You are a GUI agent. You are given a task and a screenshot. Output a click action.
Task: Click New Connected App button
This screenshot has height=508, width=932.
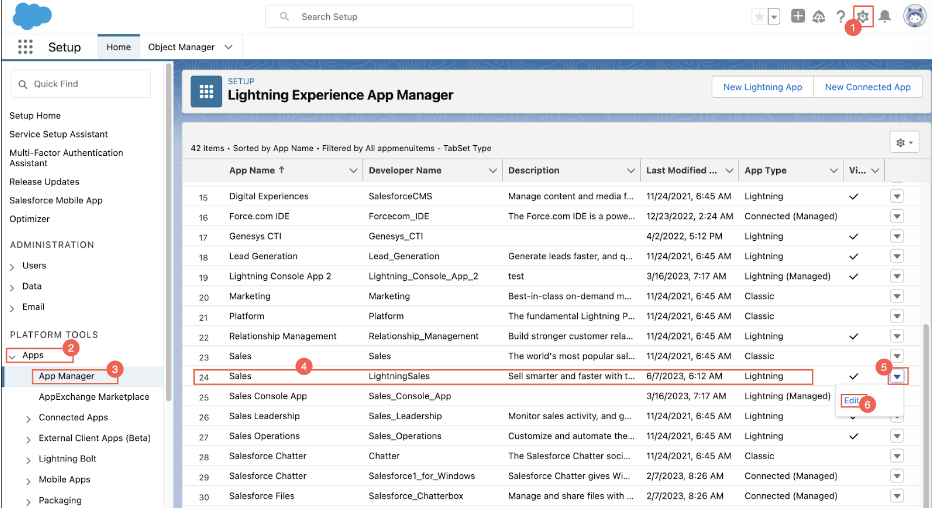point(867,87)
